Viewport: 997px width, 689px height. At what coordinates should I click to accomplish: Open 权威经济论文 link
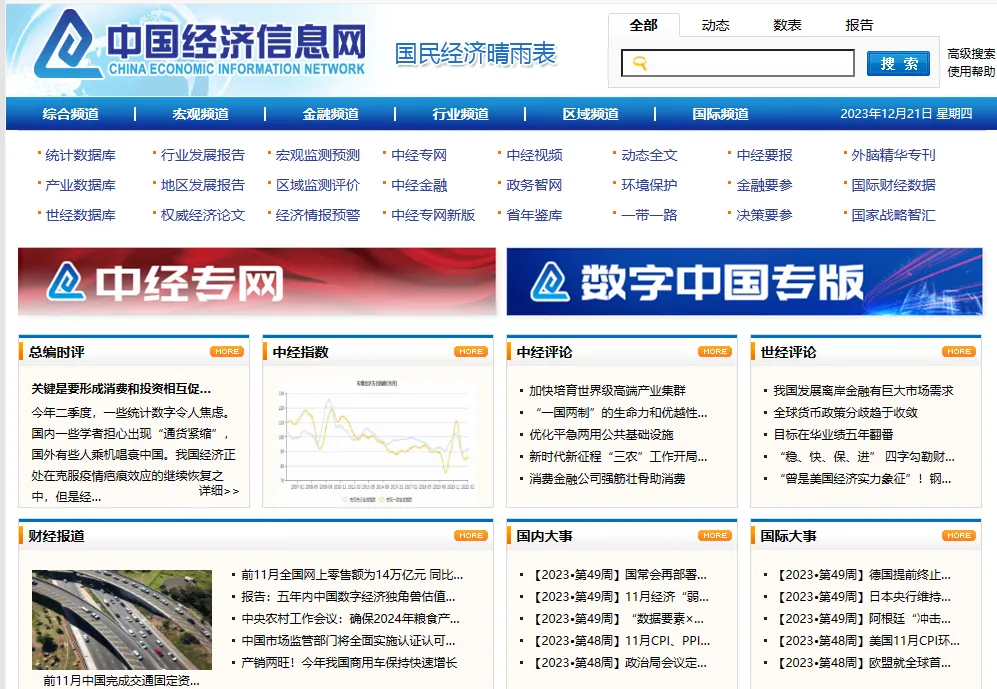(202, 215)
